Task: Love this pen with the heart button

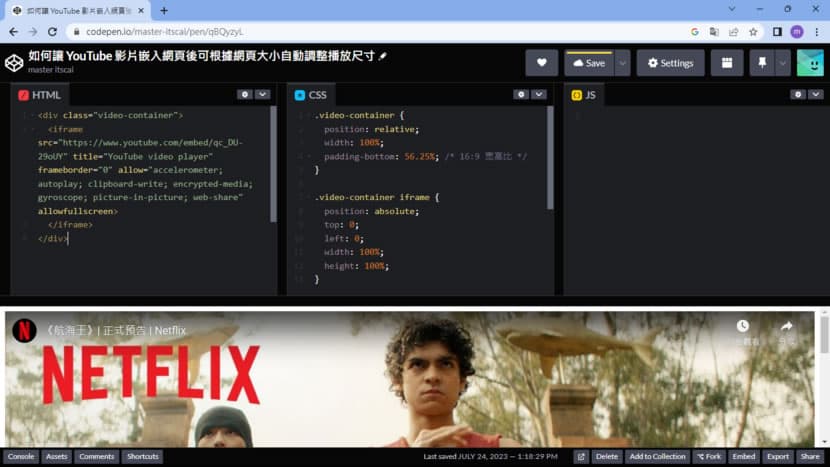Action: pos(542,63)
